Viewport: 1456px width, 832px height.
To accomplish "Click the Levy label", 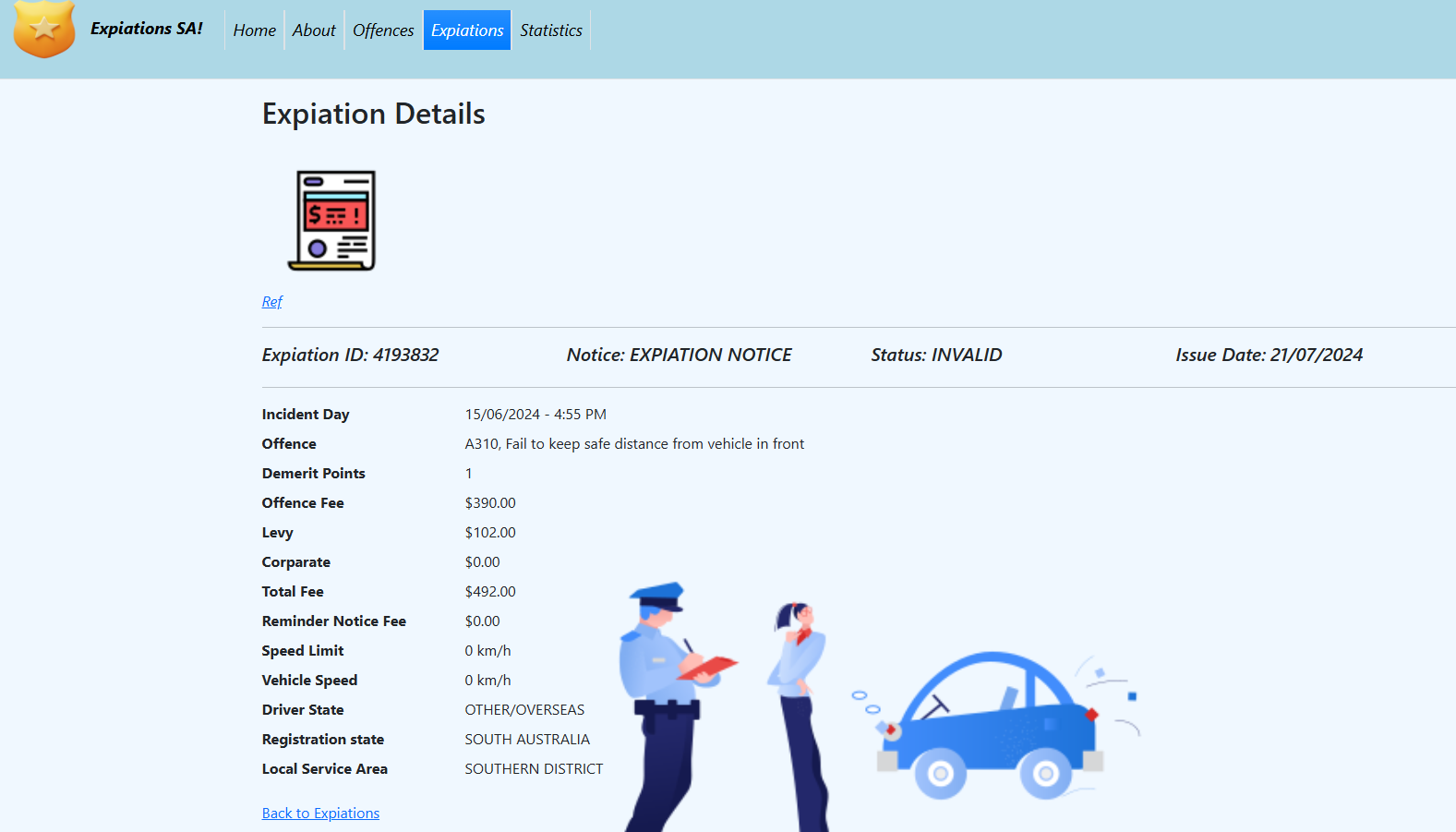I will coord(278,533).
